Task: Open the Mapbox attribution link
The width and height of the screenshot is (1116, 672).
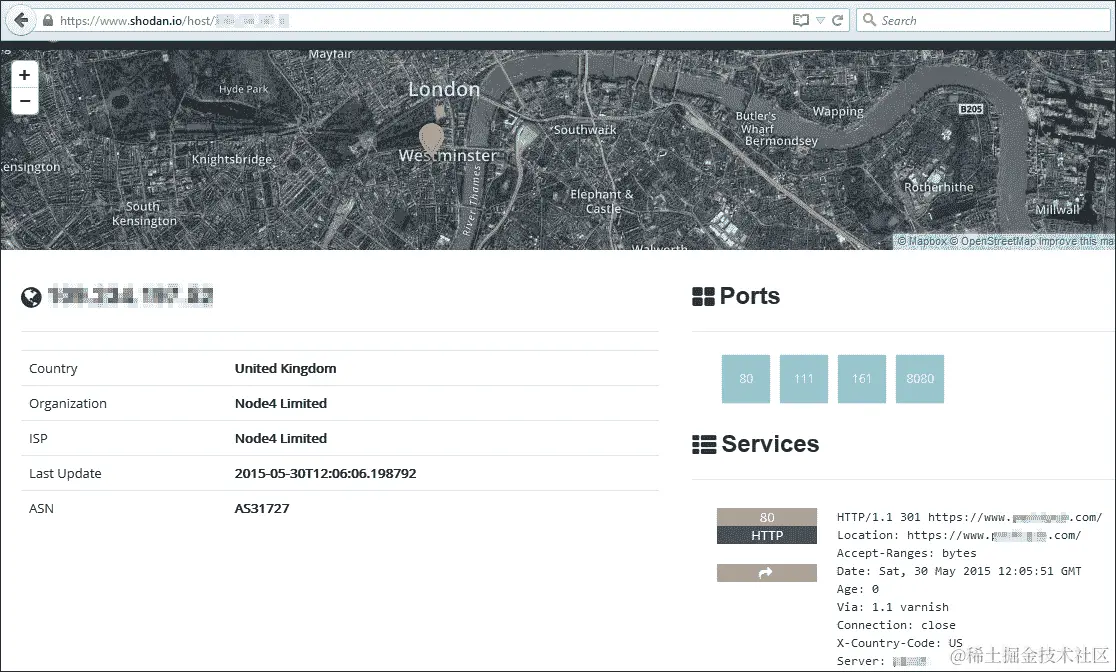Action: coord(922,241)
